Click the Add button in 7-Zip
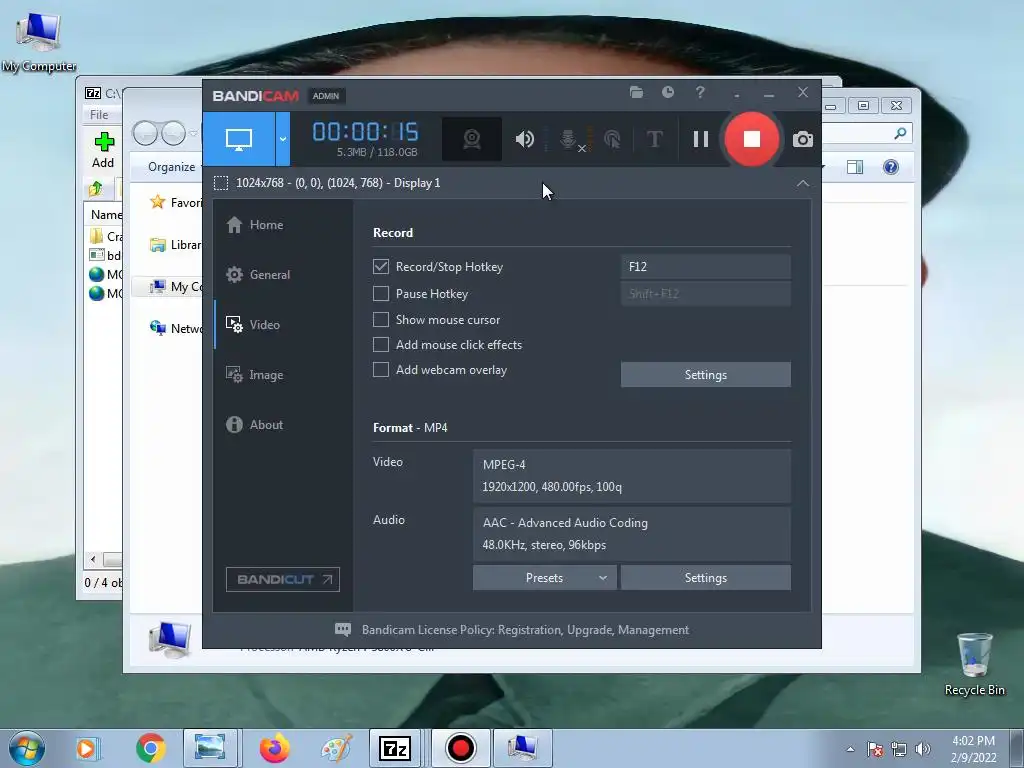The image size is (1024, 768). [103, 150]
